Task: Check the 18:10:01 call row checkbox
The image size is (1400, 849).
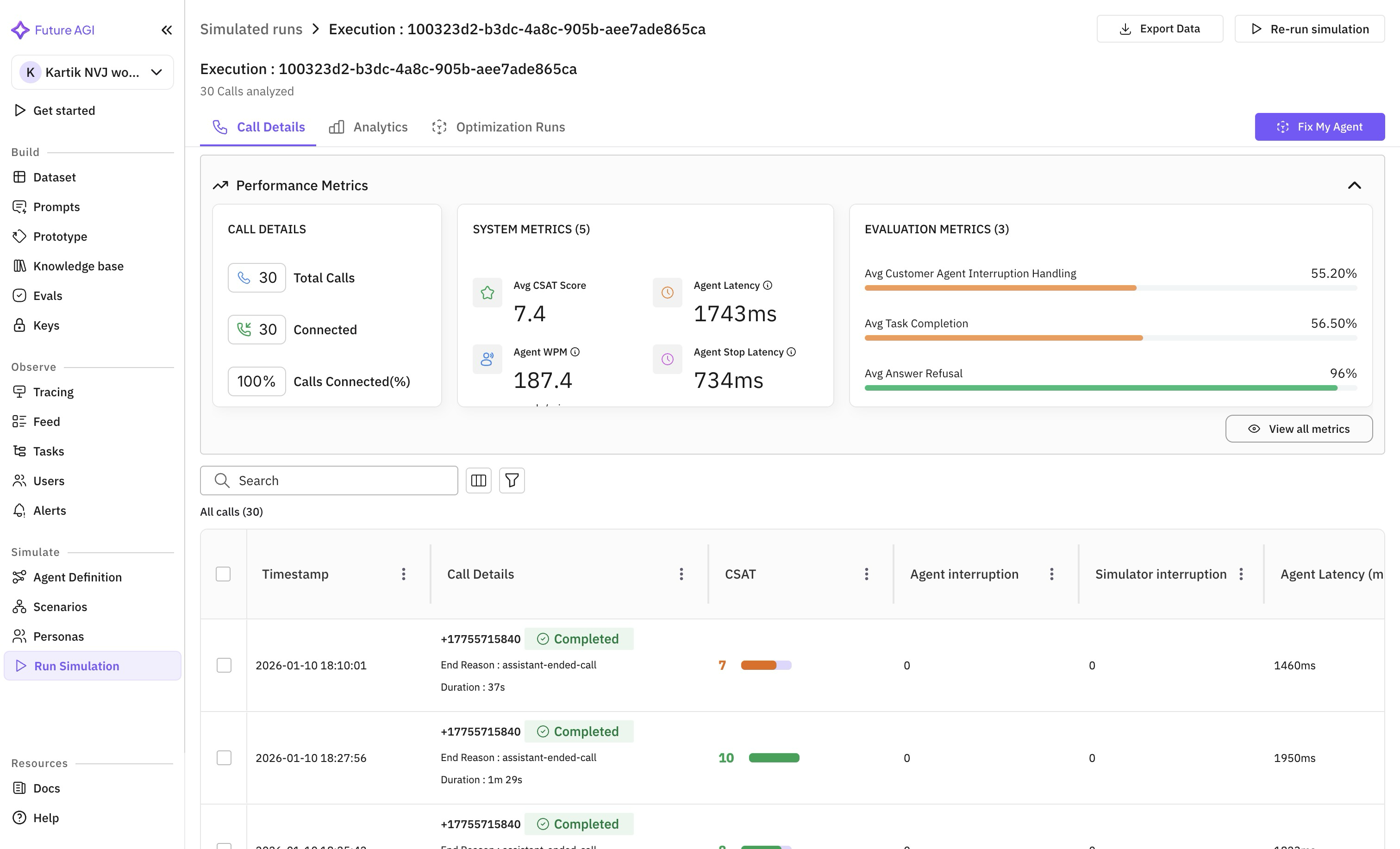Action: (x=224, y=665)
